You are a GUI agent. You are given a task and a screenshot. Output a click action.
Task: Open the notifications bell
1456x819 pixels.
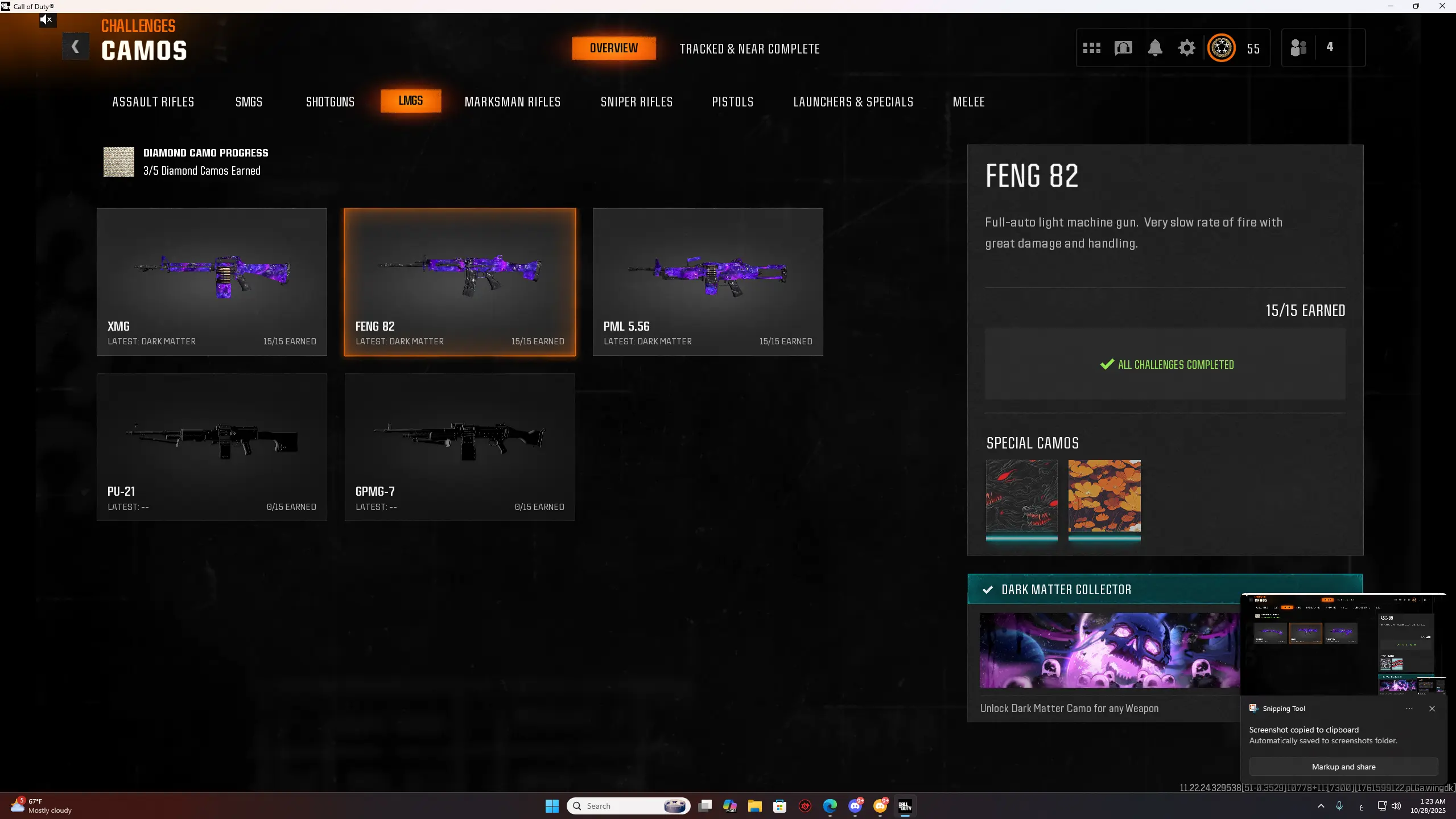coord(1154,48)
